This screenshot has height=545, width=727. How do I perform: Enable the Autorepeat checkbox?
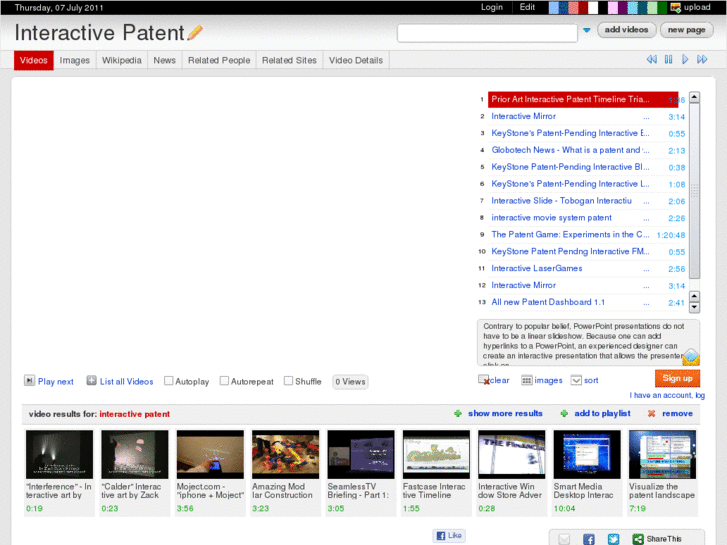pyautogui.click(x=224, y=381)
